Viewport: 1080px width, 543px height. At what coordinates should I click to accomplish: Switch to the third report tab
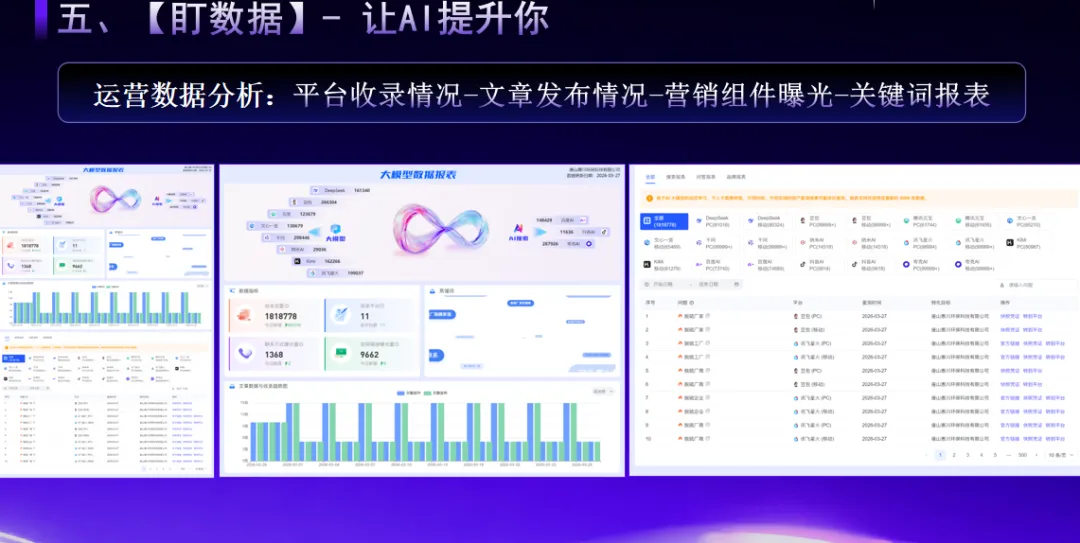[705, 177]
